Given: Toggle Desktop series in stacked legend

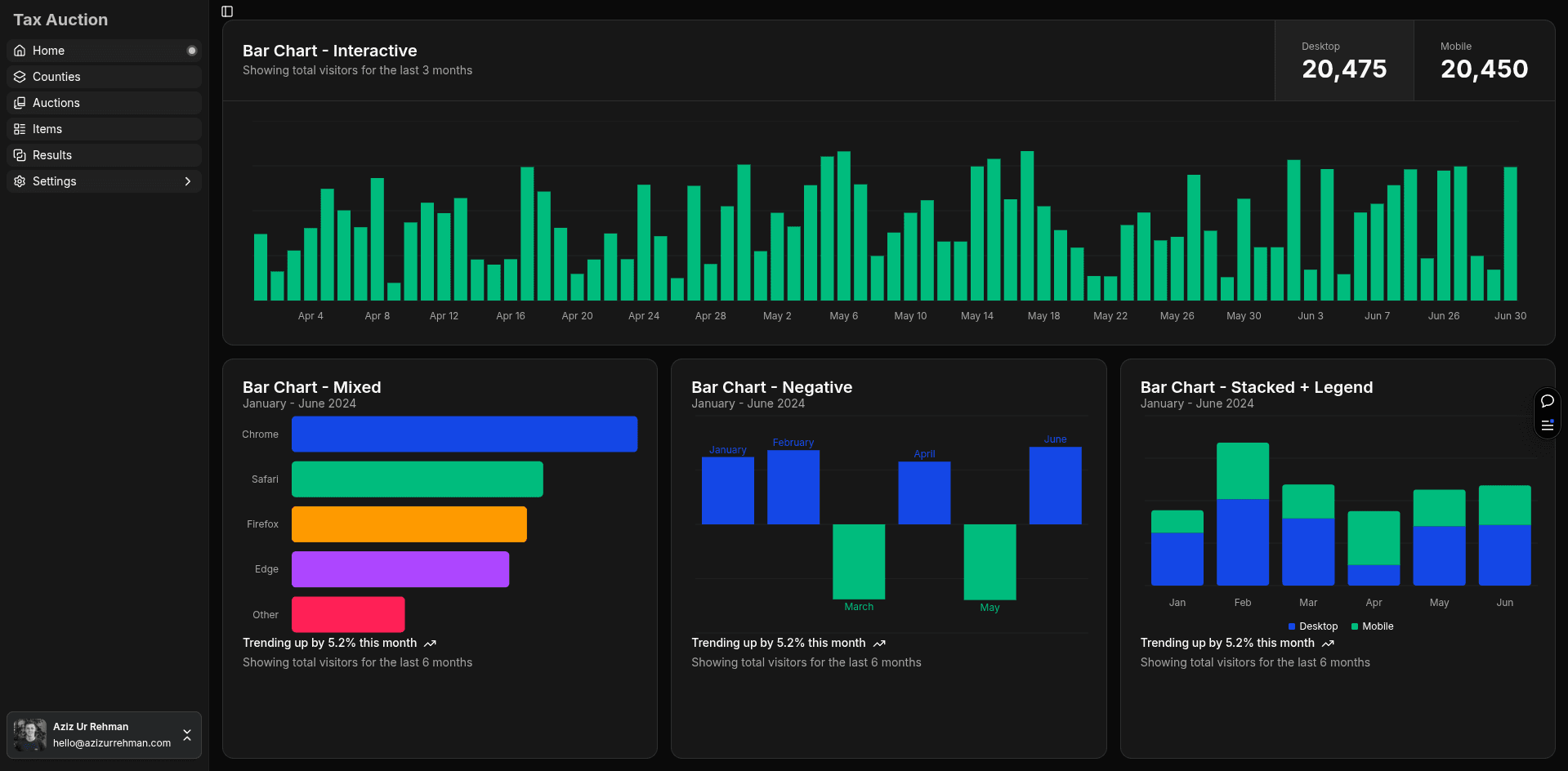Looking at the screenshot, I should 1312,626.
